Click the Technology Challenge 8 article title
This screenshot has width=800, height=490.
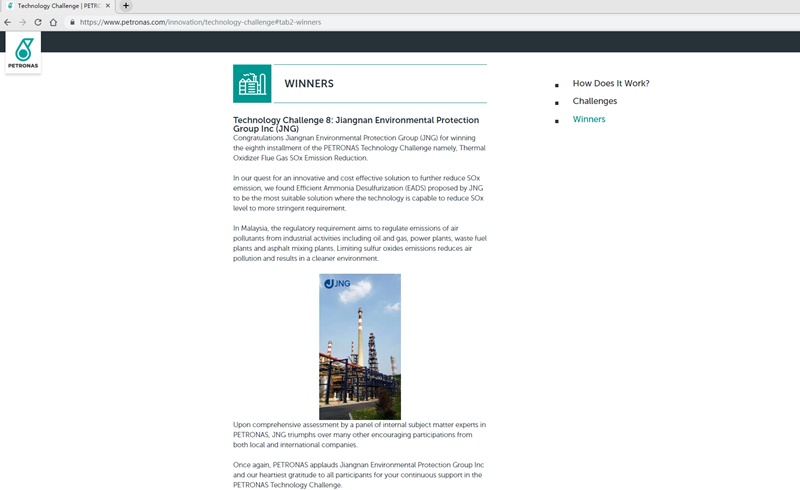point(355,124)
